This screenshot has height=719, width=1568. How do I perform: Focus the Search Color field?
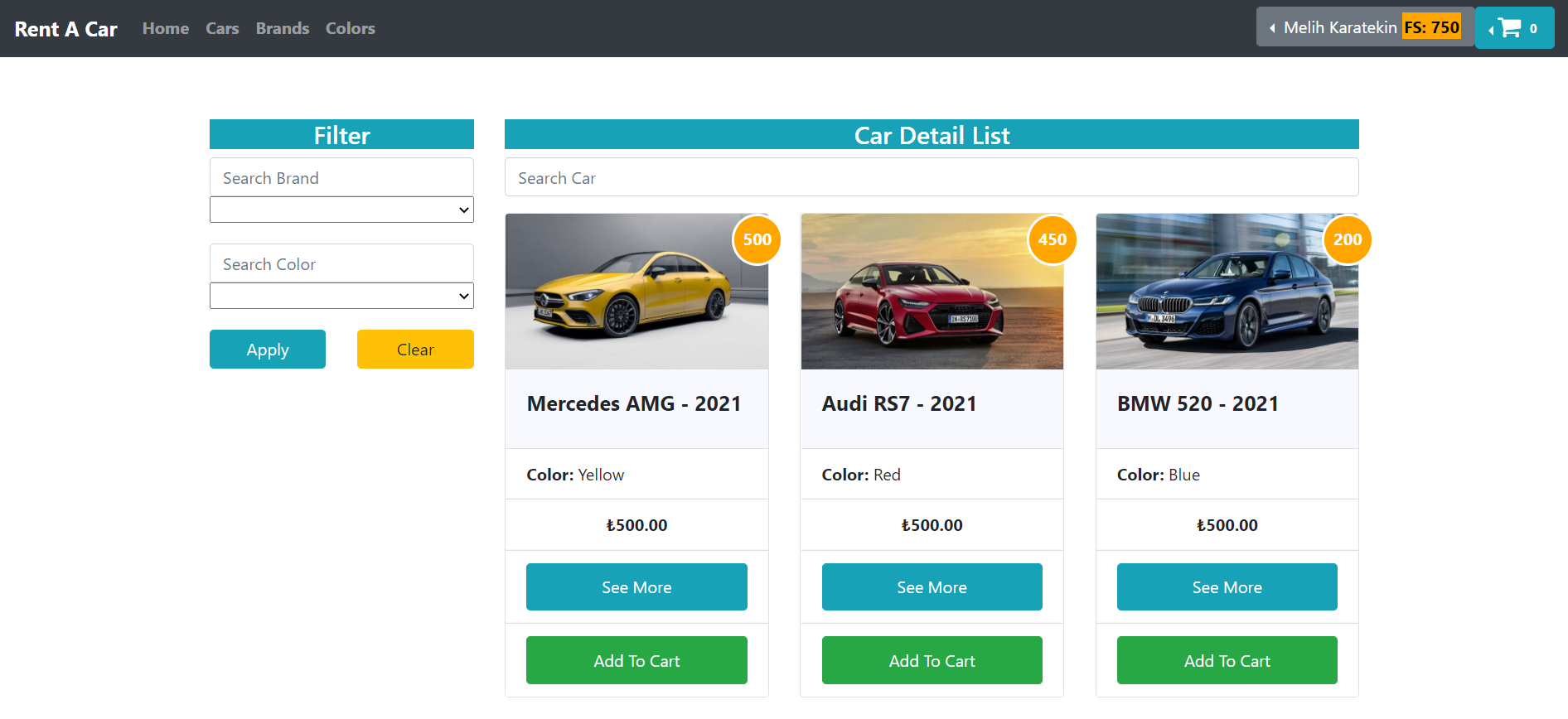coord(341,263)
